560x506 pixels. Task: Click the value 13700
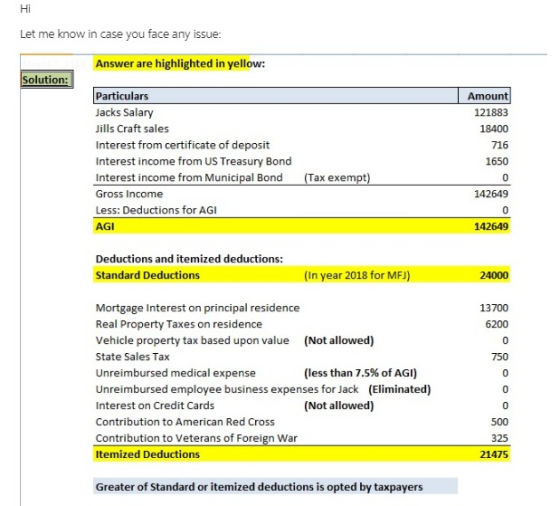[494, 308]
